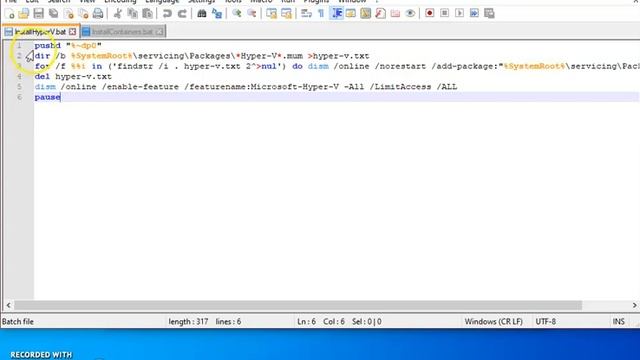Switch to the InstallHyper-V.bat tab
This screenshot has width=640, height=360.
[40, 31]
